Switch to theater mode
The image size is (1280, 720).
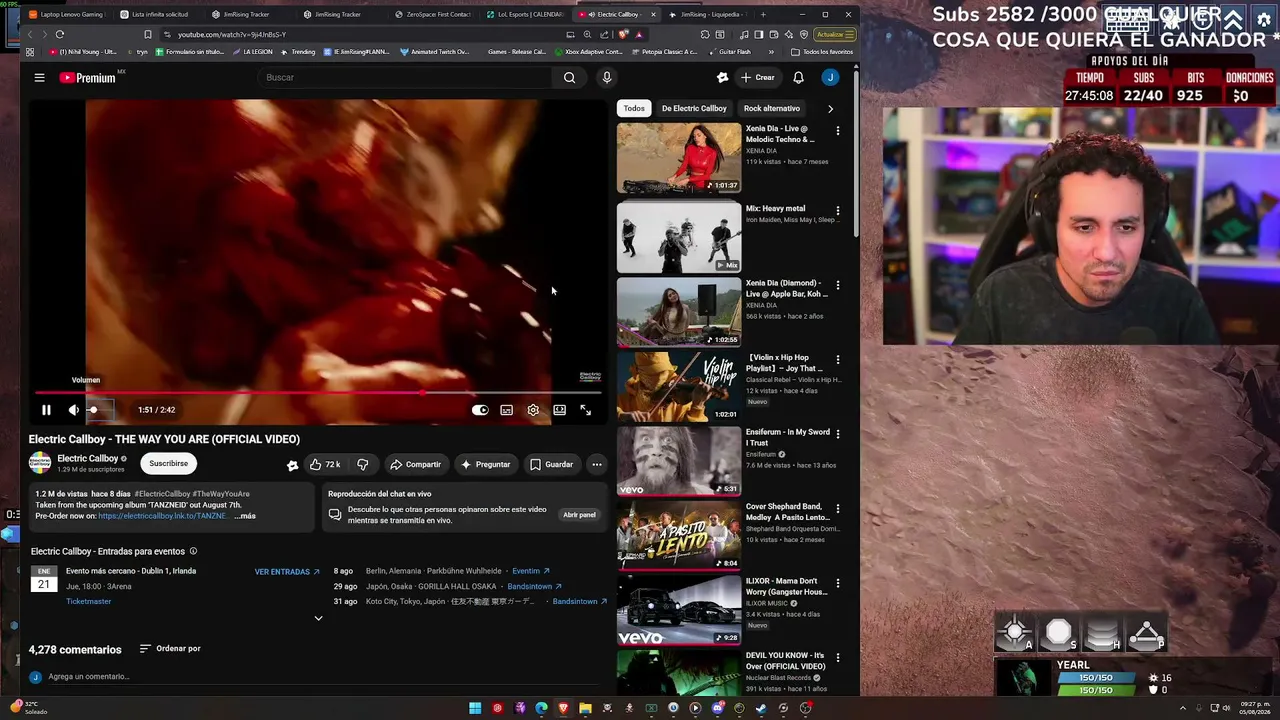tap(559, 410)
